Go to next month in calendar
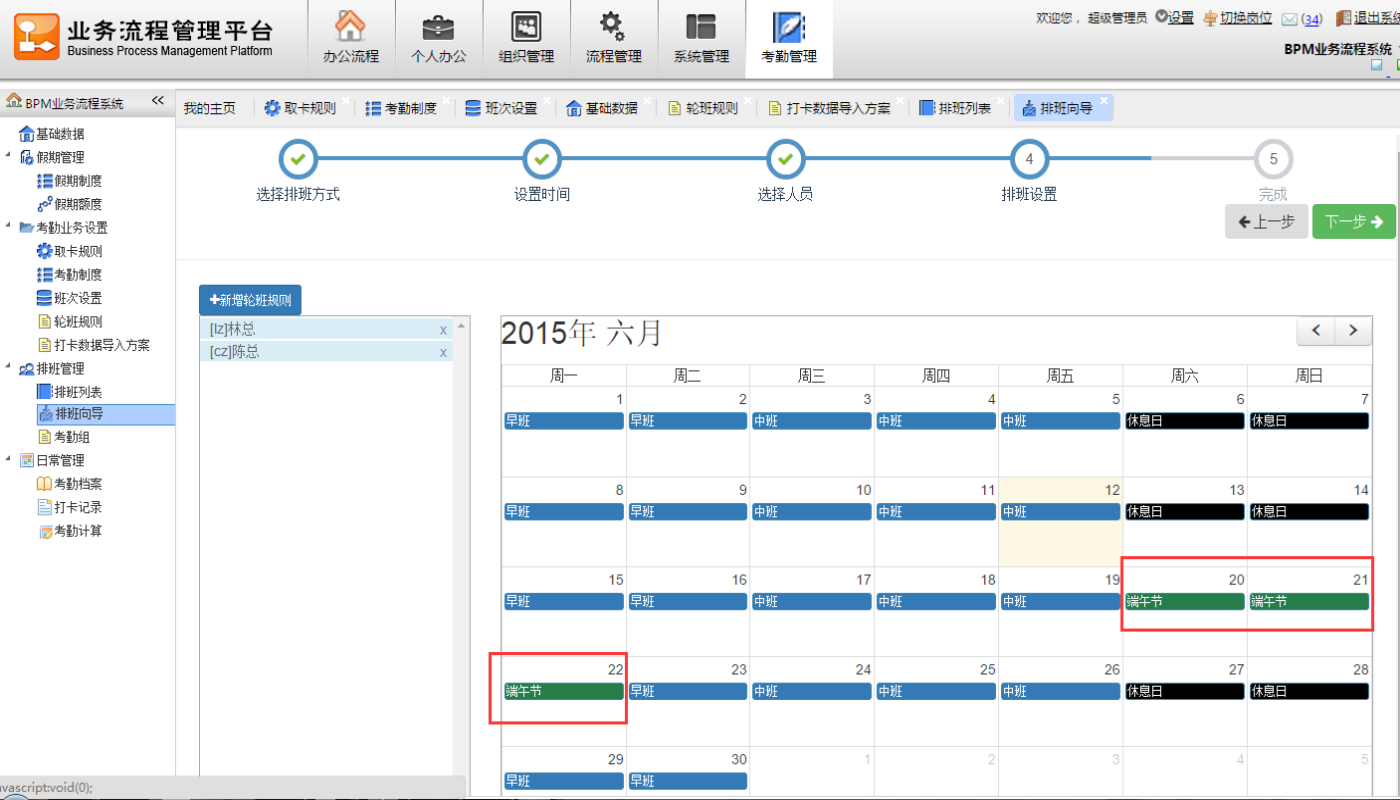Screen dimensions: 1400x800 1353,330
